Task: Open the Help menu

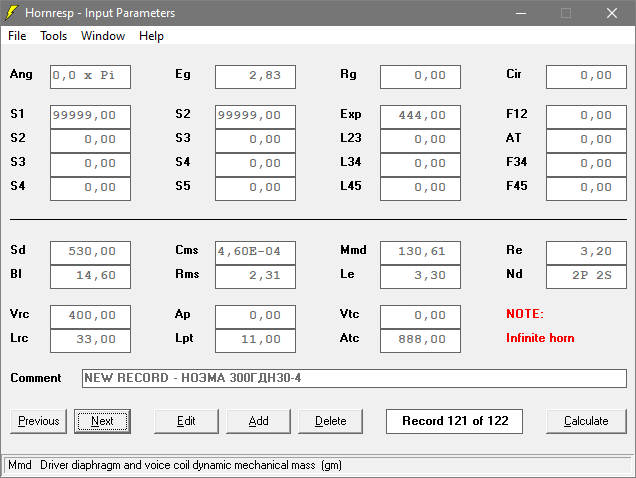Action: [x=151, y=36]
